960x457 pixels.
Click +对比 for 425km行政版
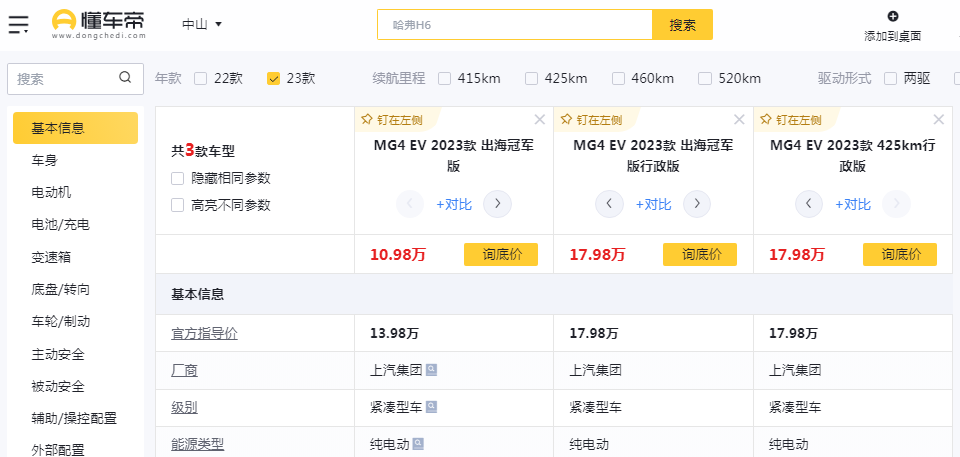click(853, 205)
